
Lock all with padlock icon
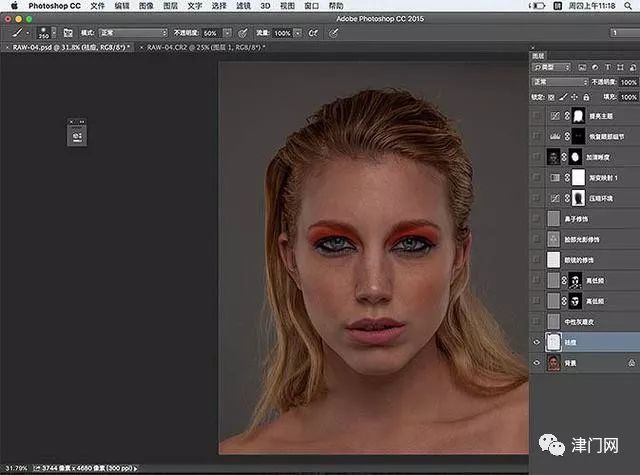[x=586, y=97]
